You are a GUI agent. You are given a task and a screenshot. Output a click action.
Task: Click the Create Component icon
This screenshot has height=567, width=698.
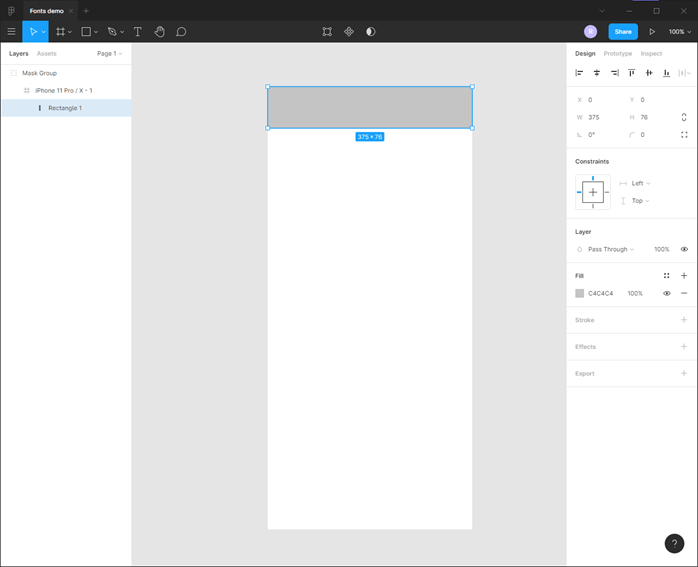(x=349, y=32)
